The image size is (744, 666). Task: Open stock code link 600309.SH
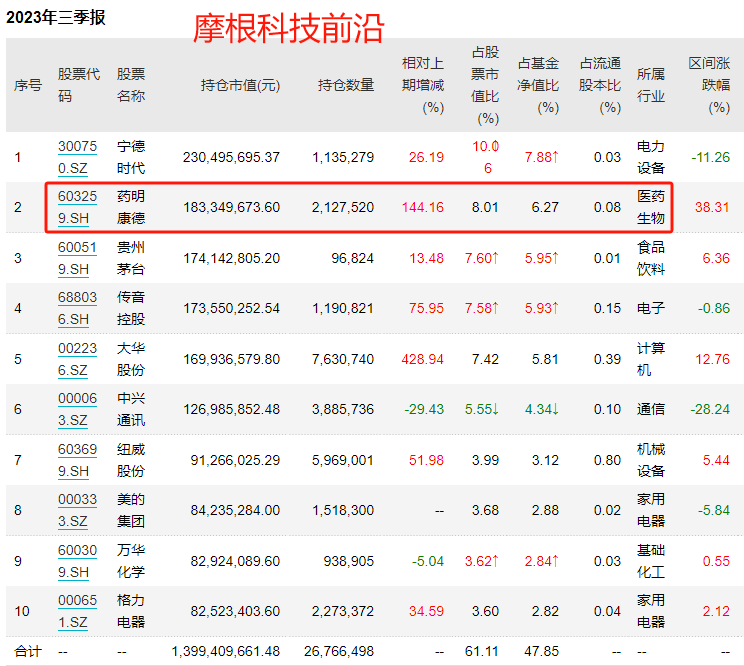click(x=77, y=561)
